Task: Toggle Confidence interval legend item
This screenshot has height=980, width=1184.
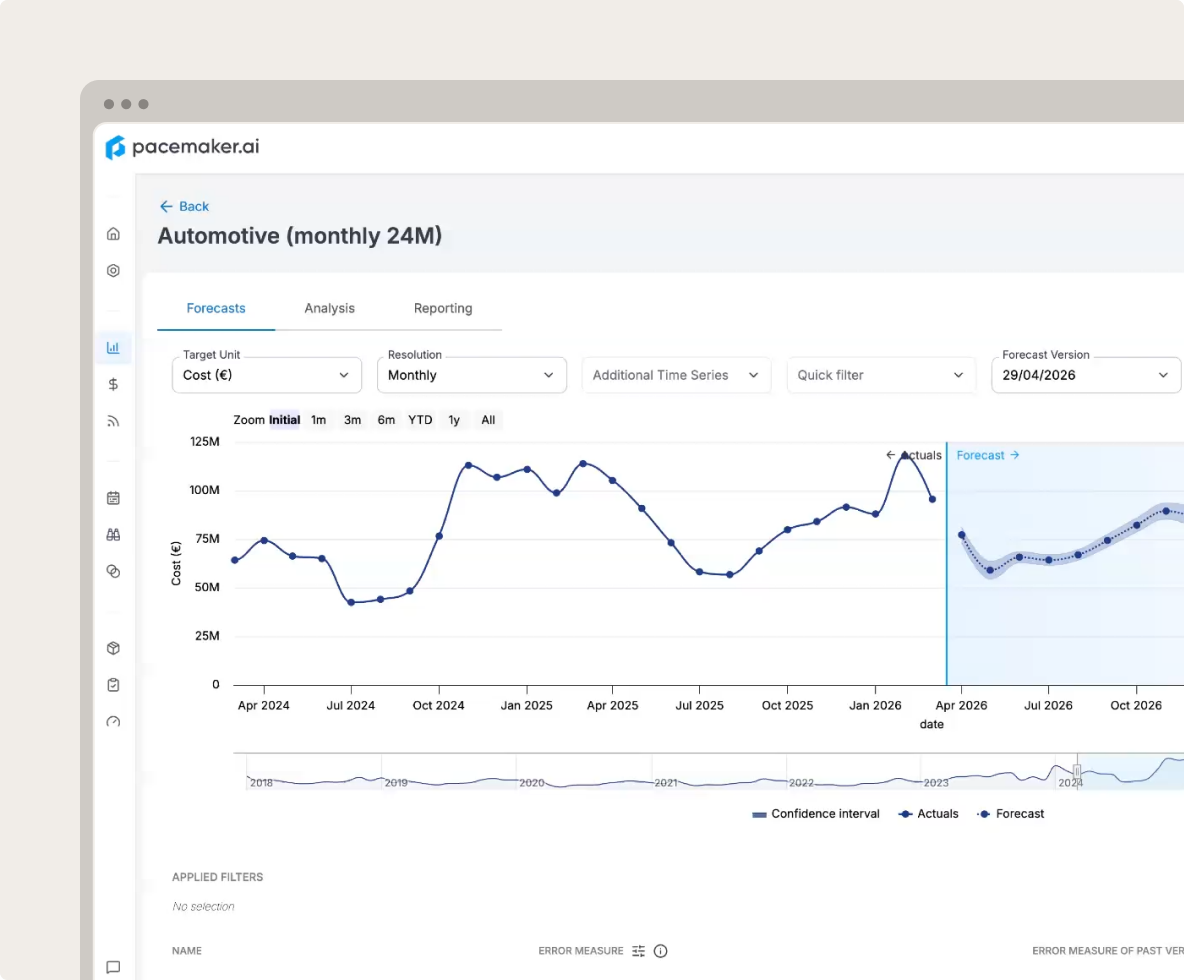Action: 816,814
